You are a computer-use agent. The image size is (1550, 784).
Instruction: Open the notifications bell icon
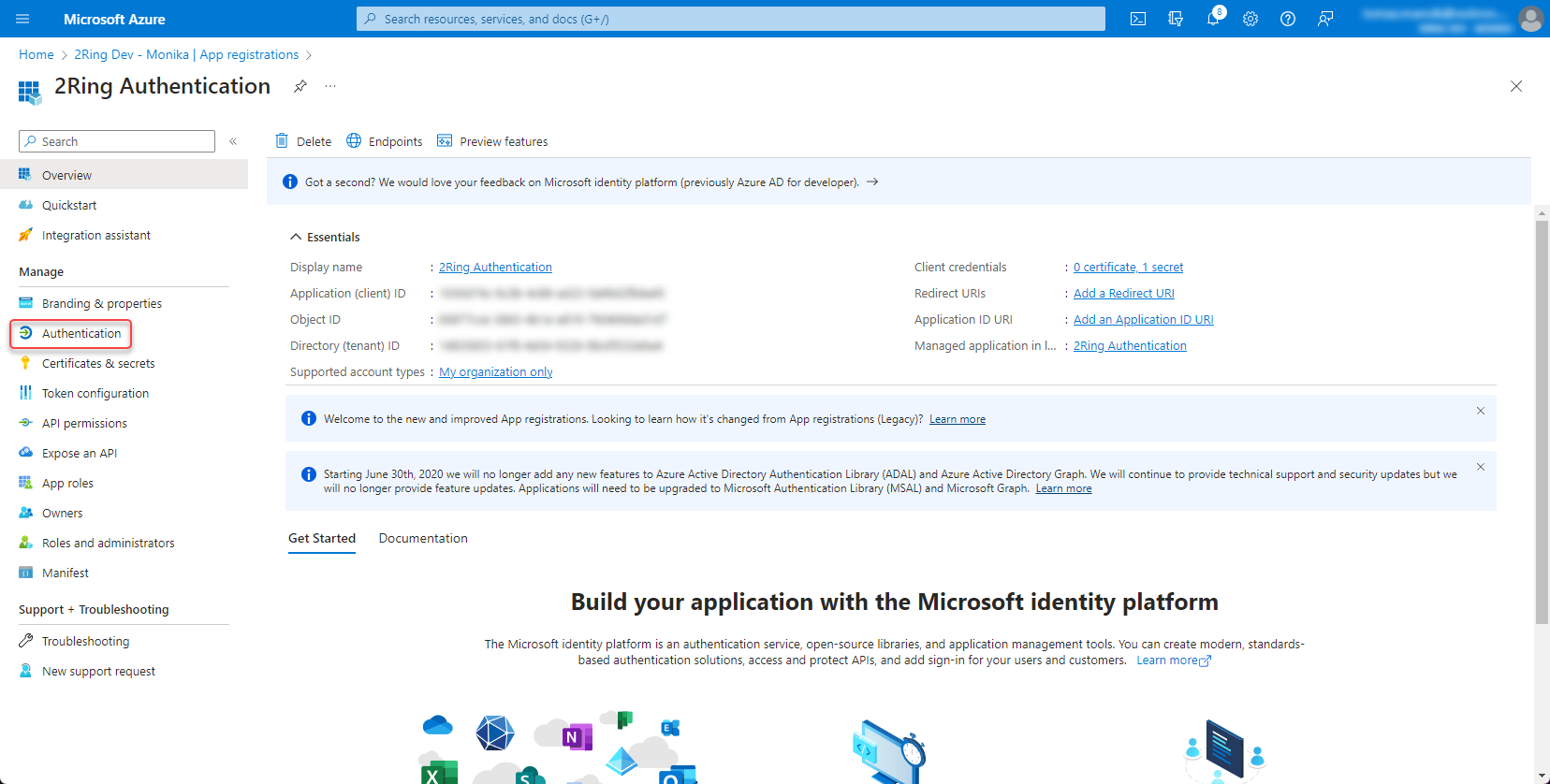pyautogui.click(x=1213, y=19)
